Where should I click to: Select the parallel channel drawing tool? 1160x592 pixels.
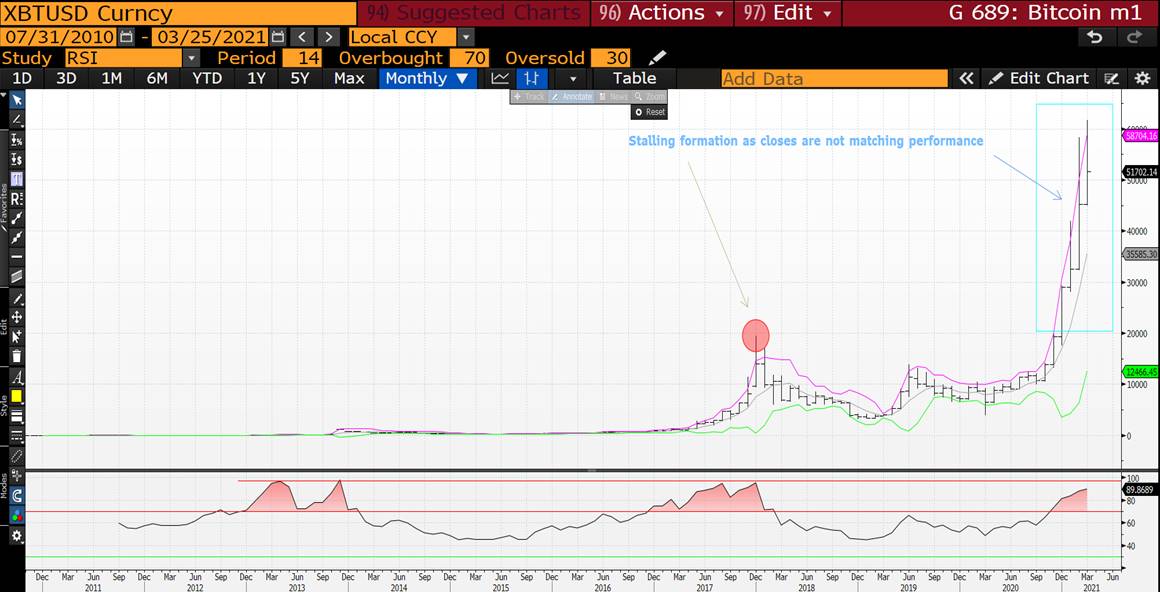[x=16, y=276]
